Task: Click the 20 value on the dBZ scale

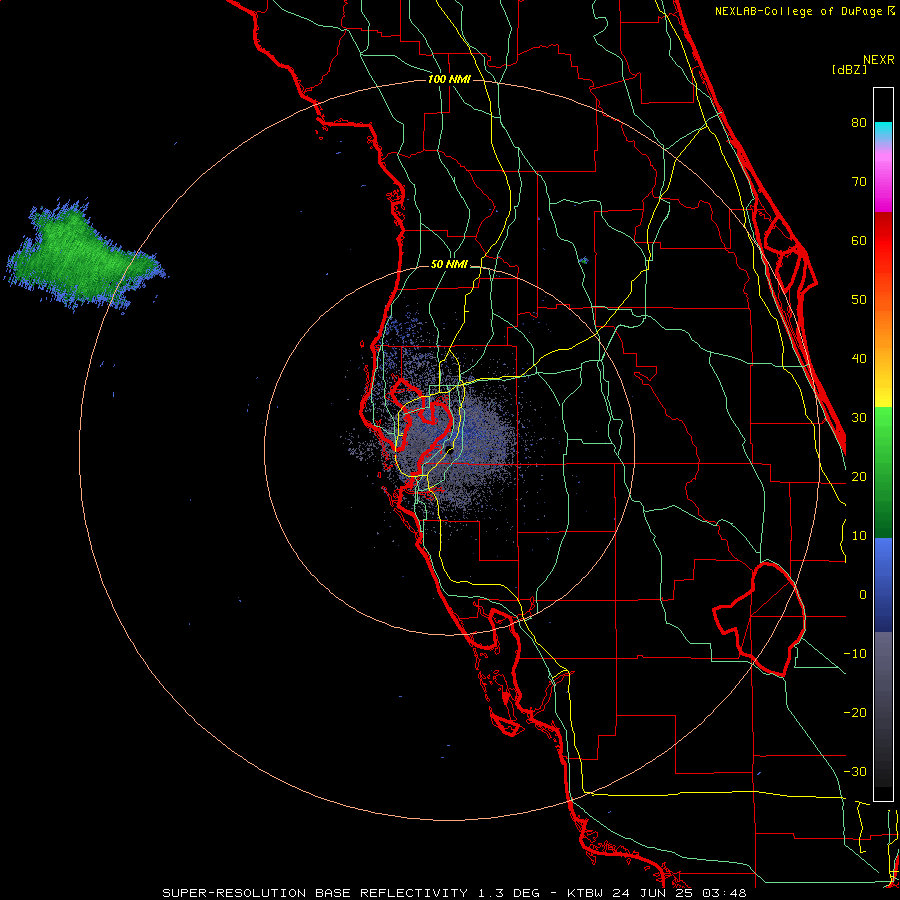Action: (x=859, y=477)
